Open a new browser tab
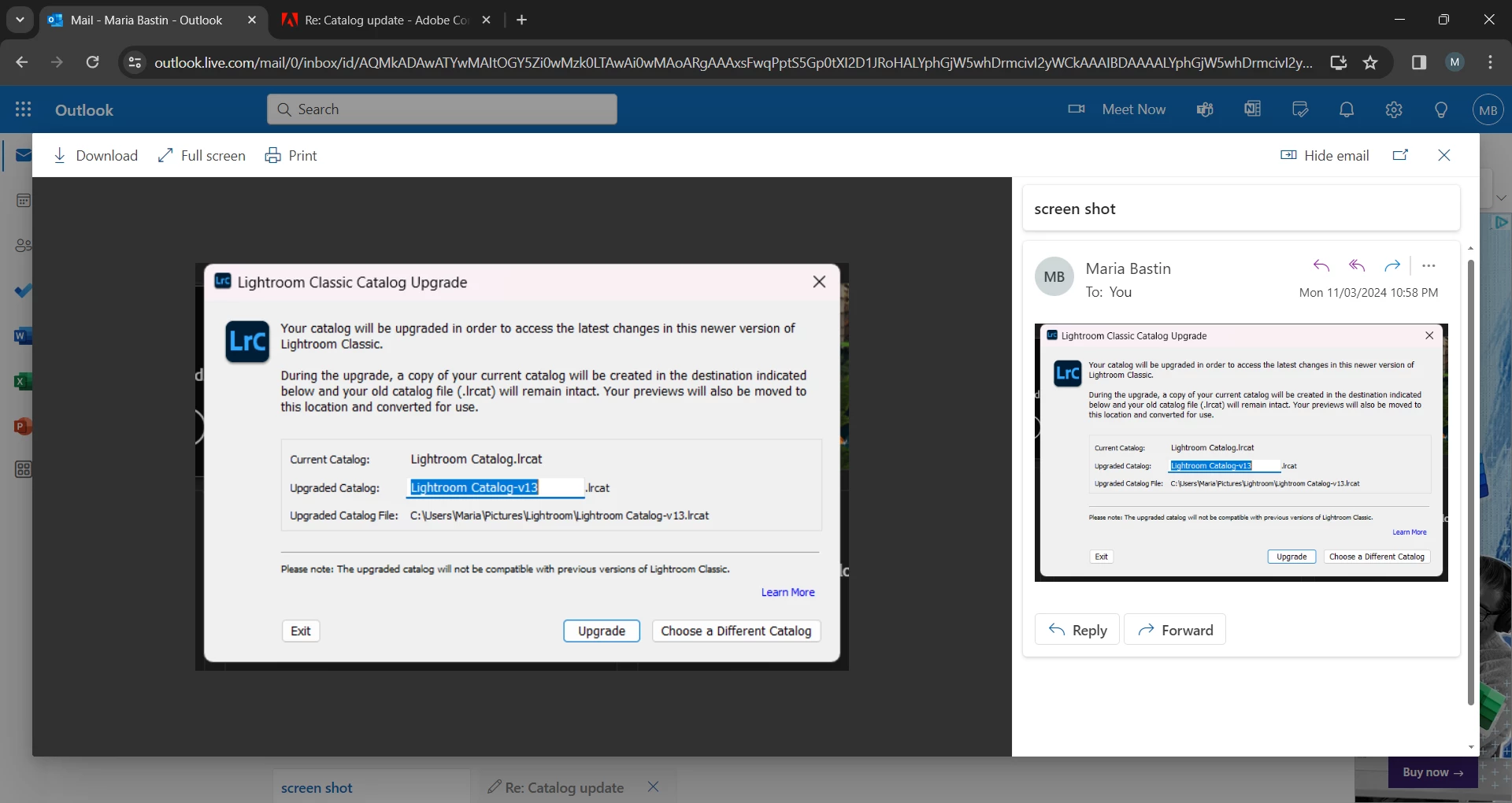The height and width of the screenshot is (803, 1512). pos(521,20)
